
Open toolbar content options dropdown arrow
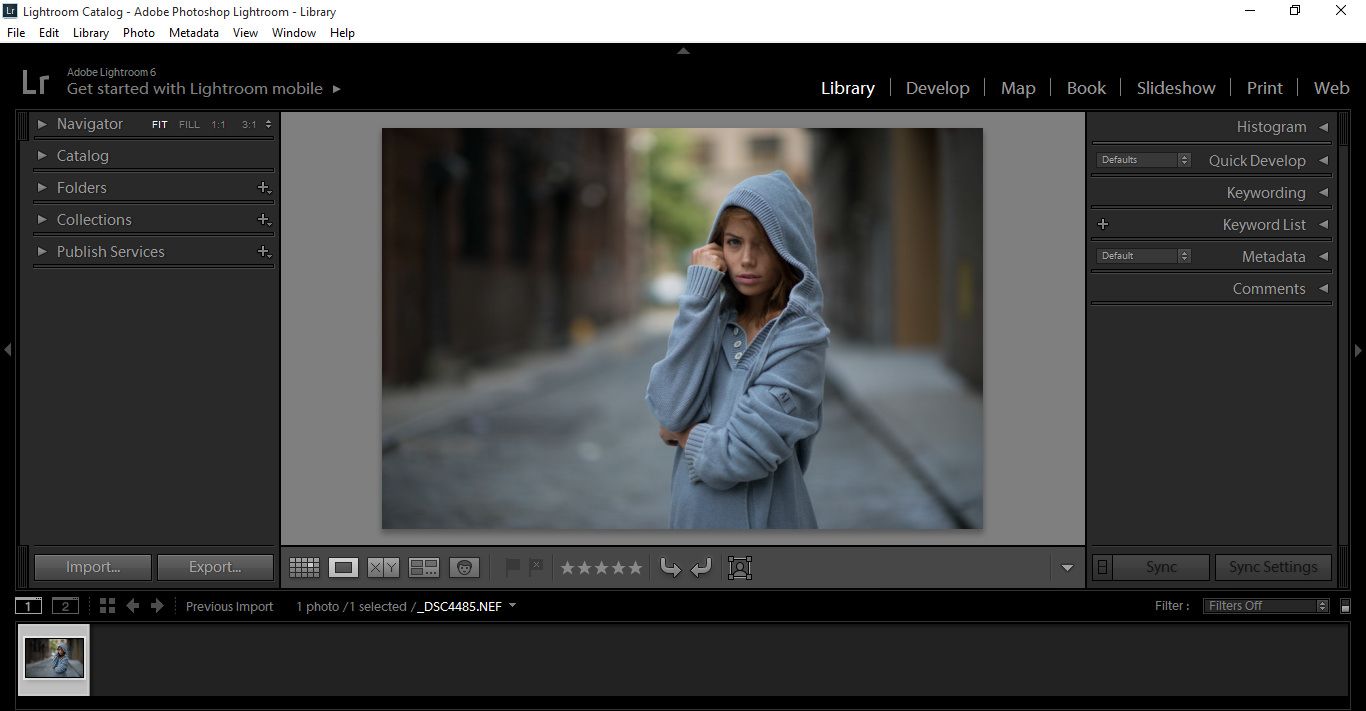pyautogui.click(x=1067, y=568)
